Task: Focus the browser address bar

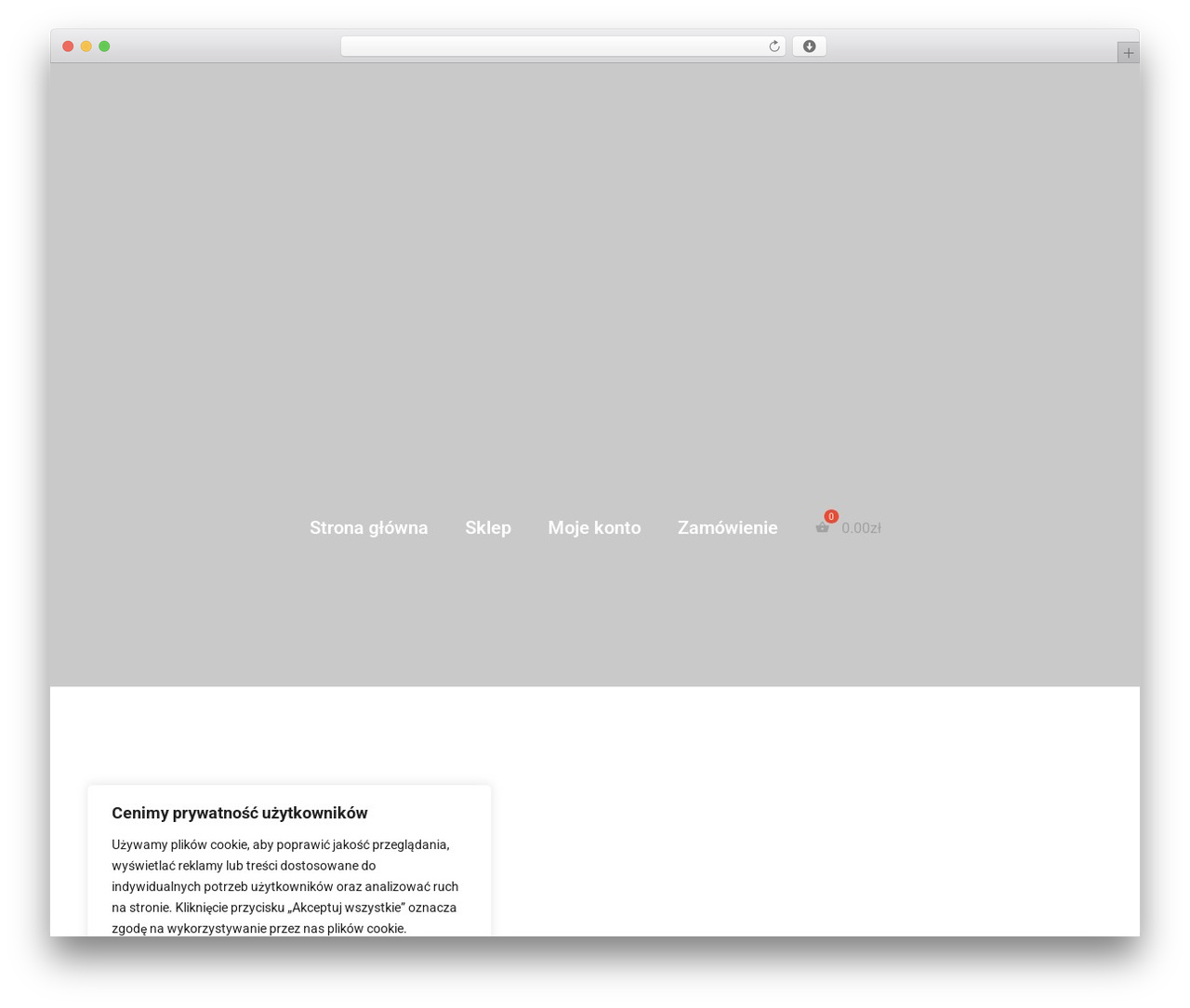Action: (562, 46)
